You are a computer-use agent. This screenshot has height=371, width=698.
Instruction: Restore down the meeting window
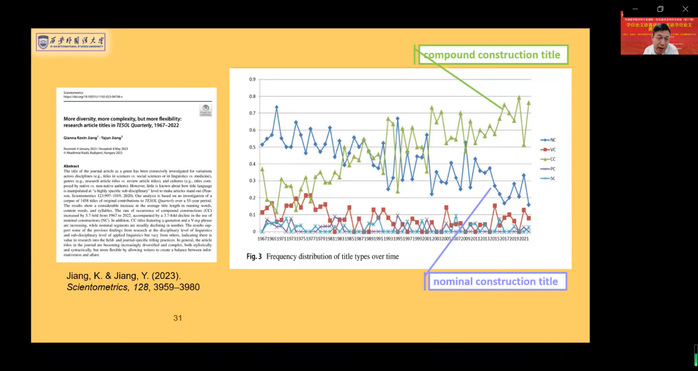coord(660,9)
